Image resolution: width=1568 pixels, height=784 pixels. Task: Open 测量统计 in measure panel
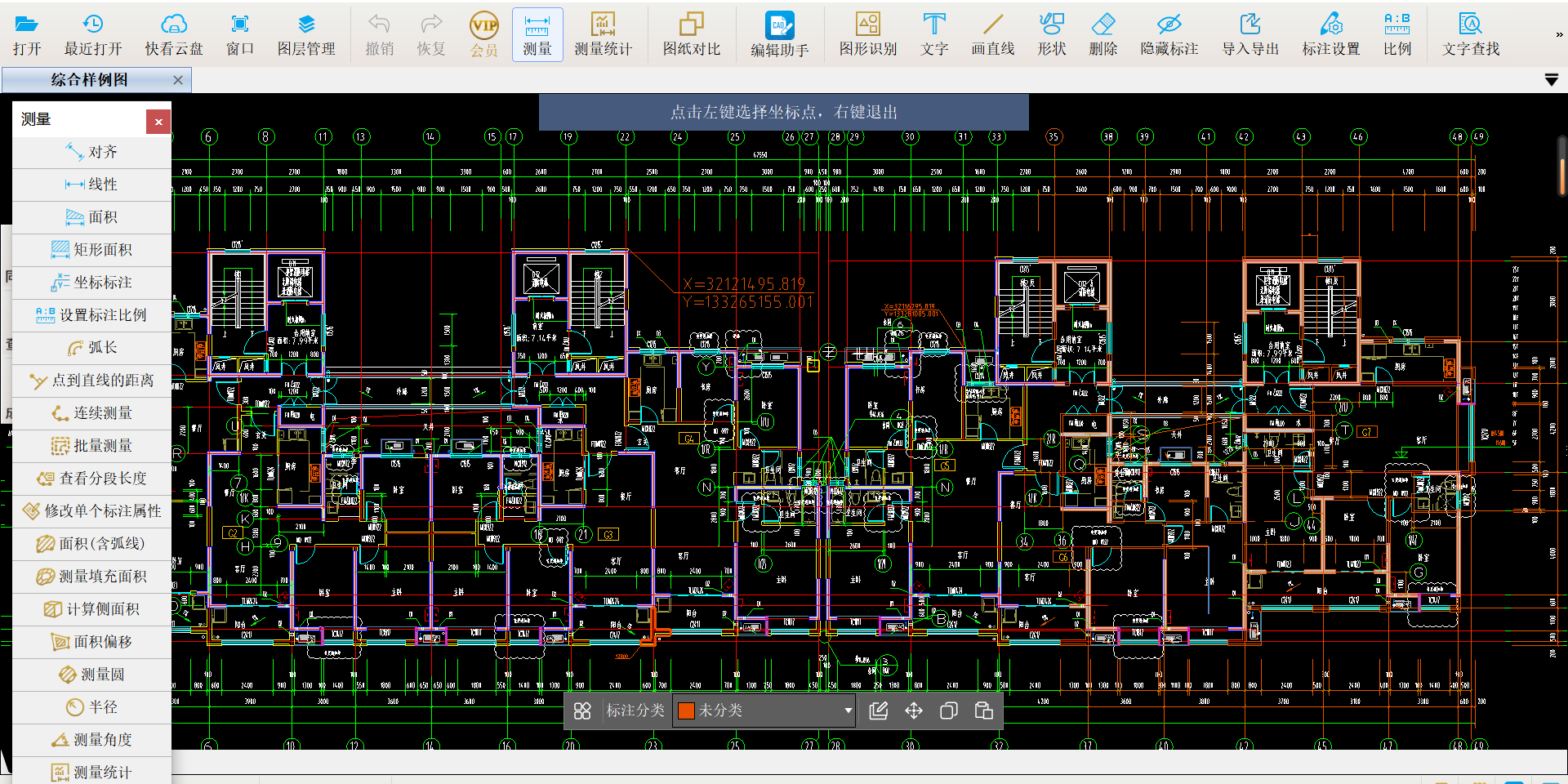pos(91,772)
